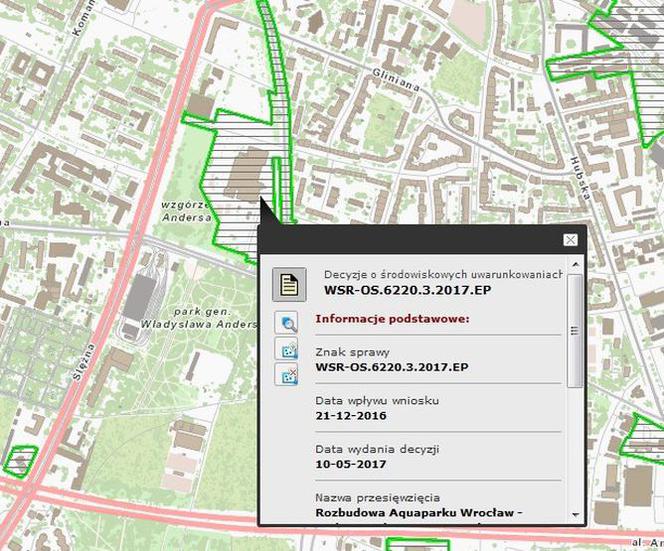Click the 'Data wydania decyzji' label

(x=377, y=449)
